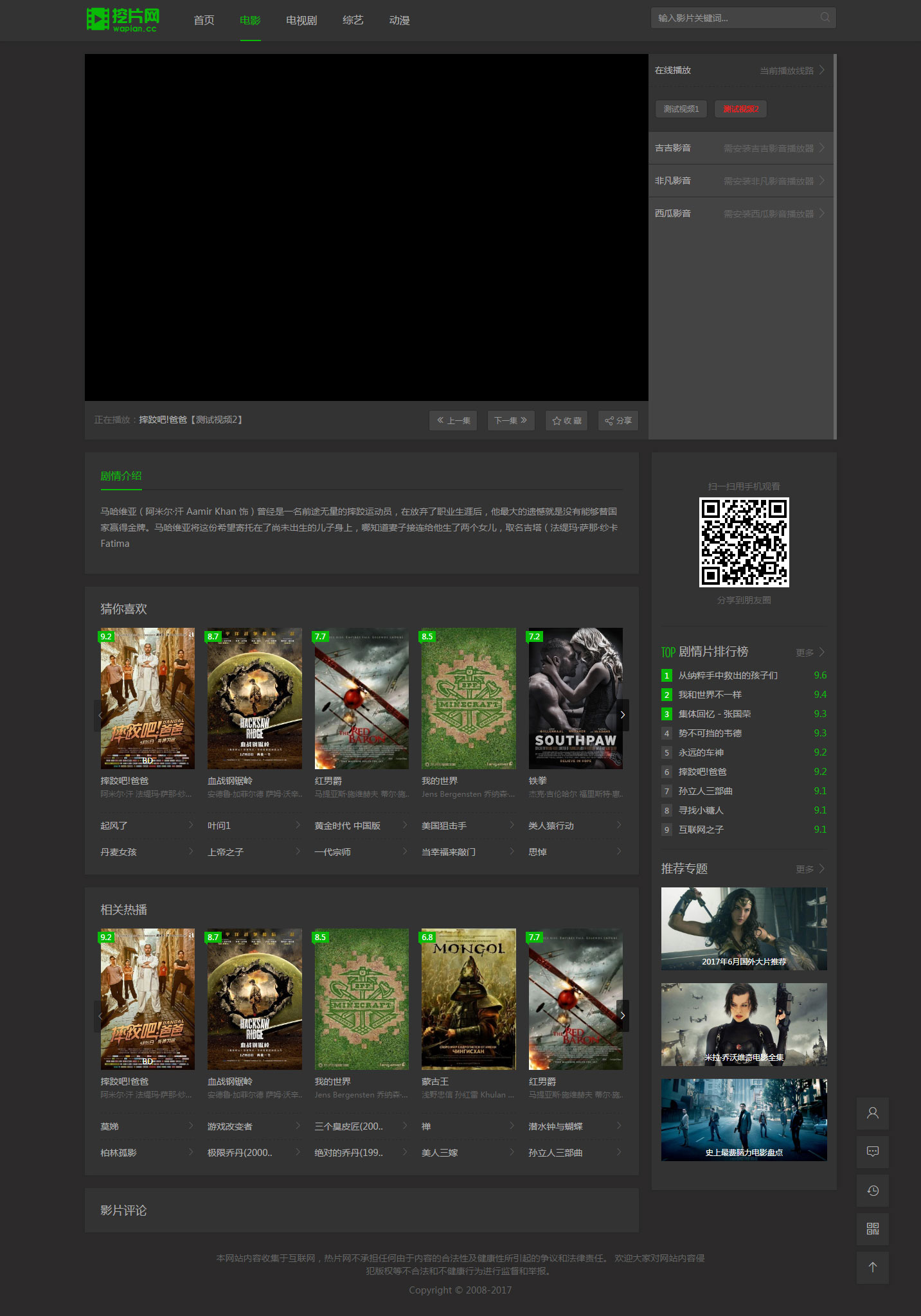This screenshot has width=921, height=1316.
Task: Open 电视剧 nav item
Action: click(301, 21)
